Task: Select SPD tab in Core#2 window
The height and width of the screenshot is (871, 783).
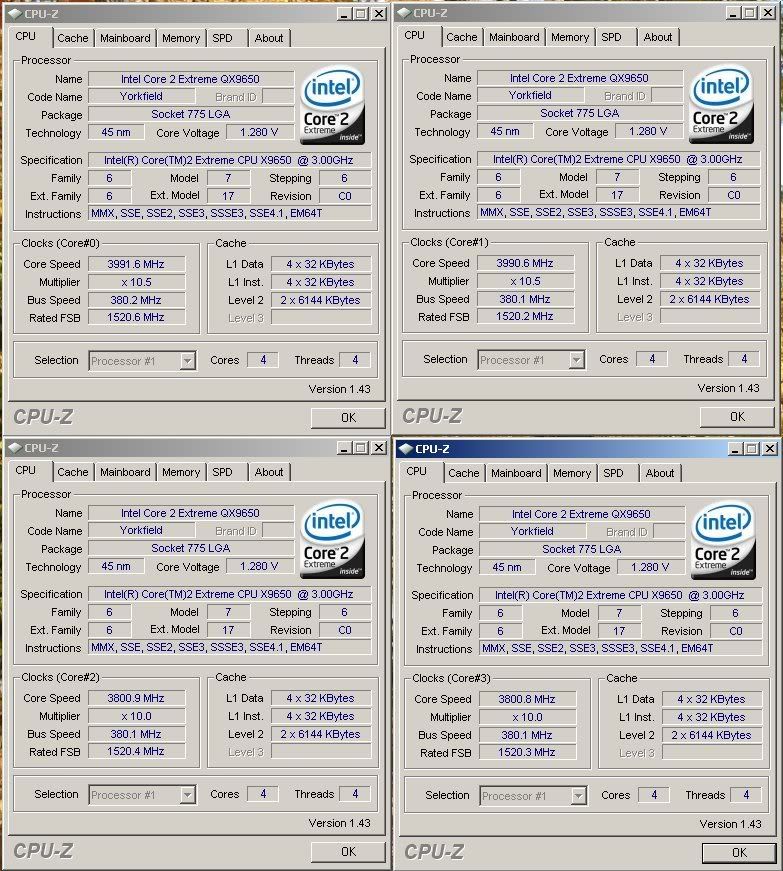Action: pyautogui.click(x=222, y=472)
